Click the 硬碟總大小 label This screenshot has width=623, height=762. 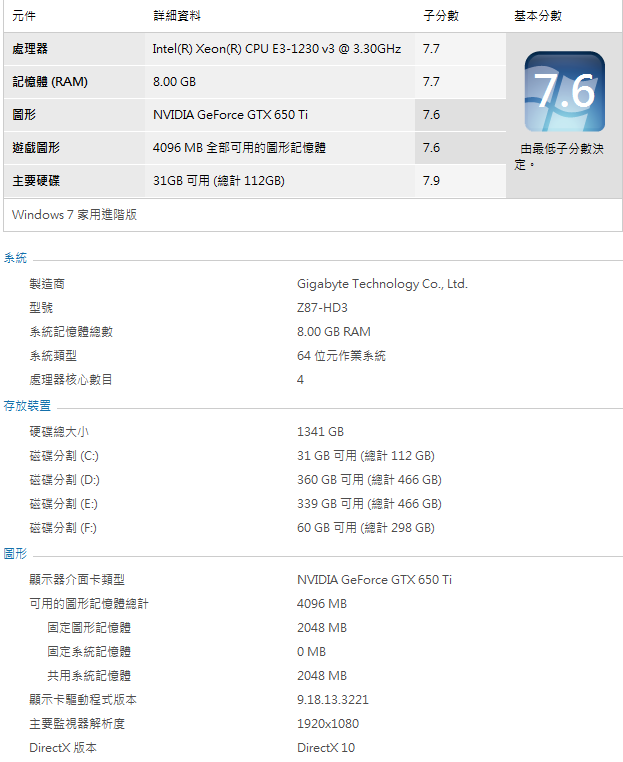59,432
